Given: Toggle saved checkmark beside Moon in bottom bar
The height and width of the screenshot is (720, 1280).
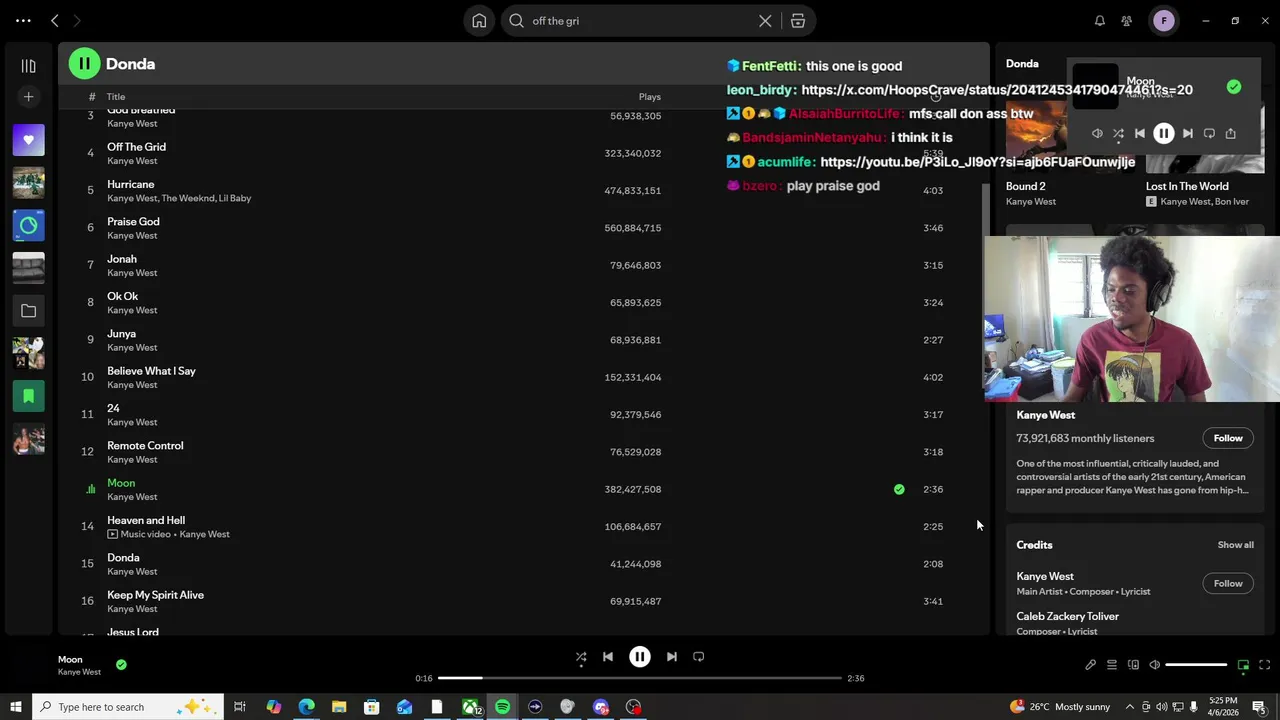Looking at the screenshot, I should point(121,664).
